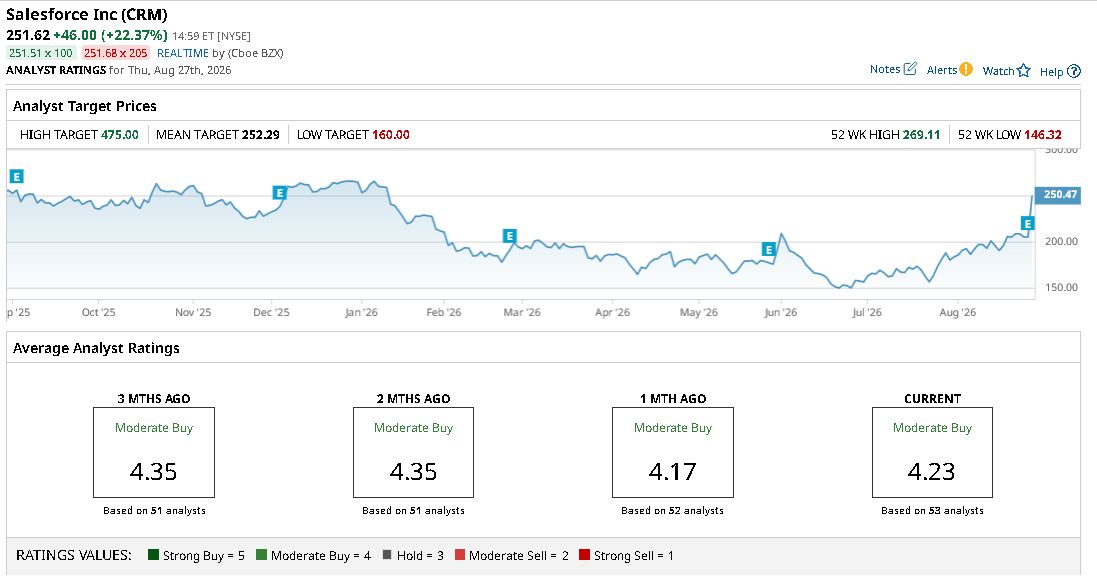The image size is (1097, 582).
Task: Click the Watch star icon
Action: click(1024, 71)
